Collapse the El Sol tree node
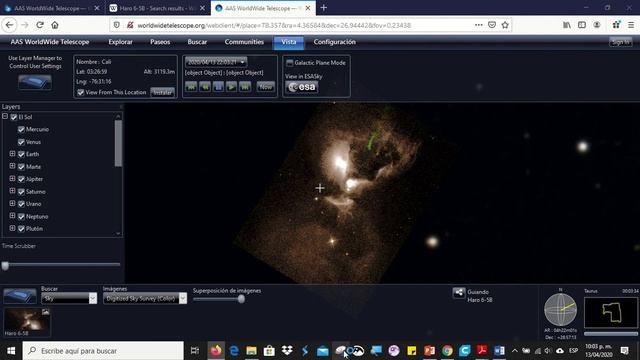The width and height of the screenshot is (640, 360). click(5, 116)
